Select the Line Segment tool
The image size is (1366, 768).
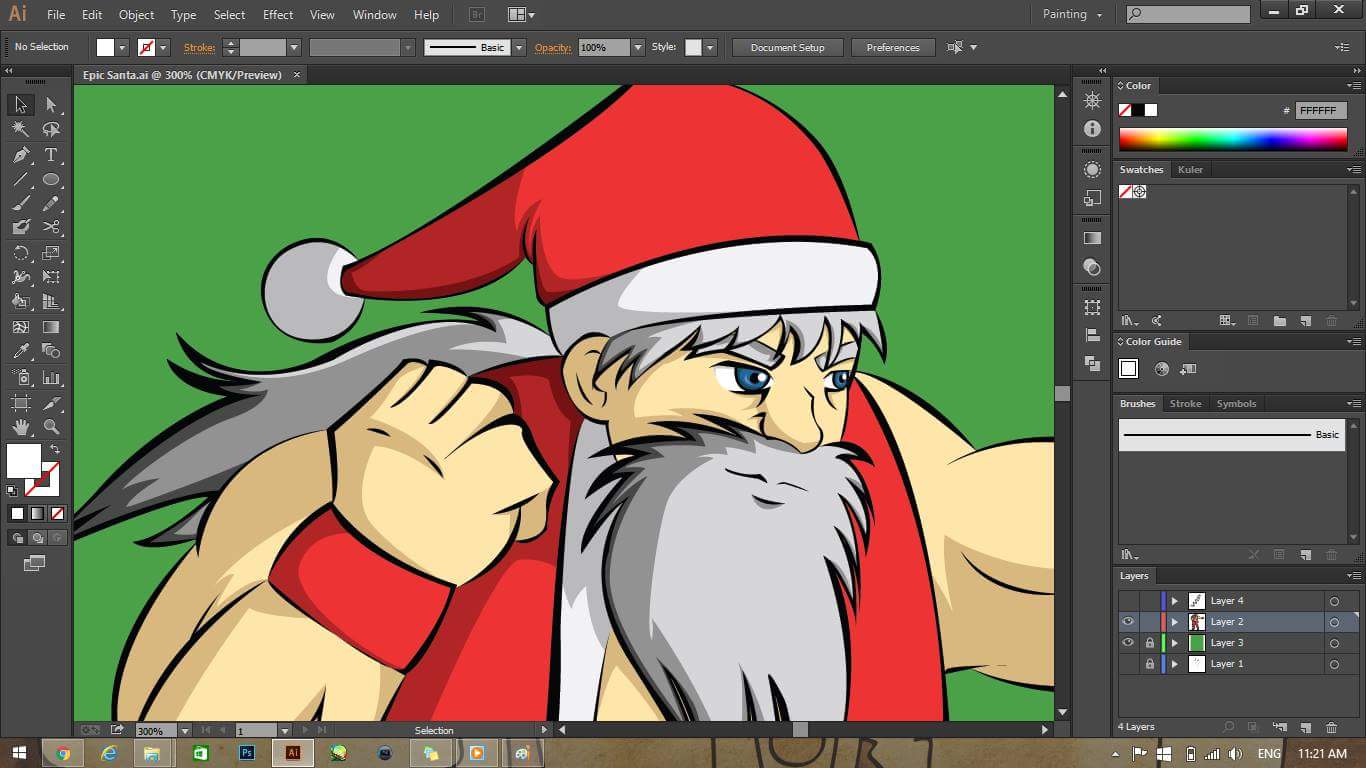coord(20,180)
